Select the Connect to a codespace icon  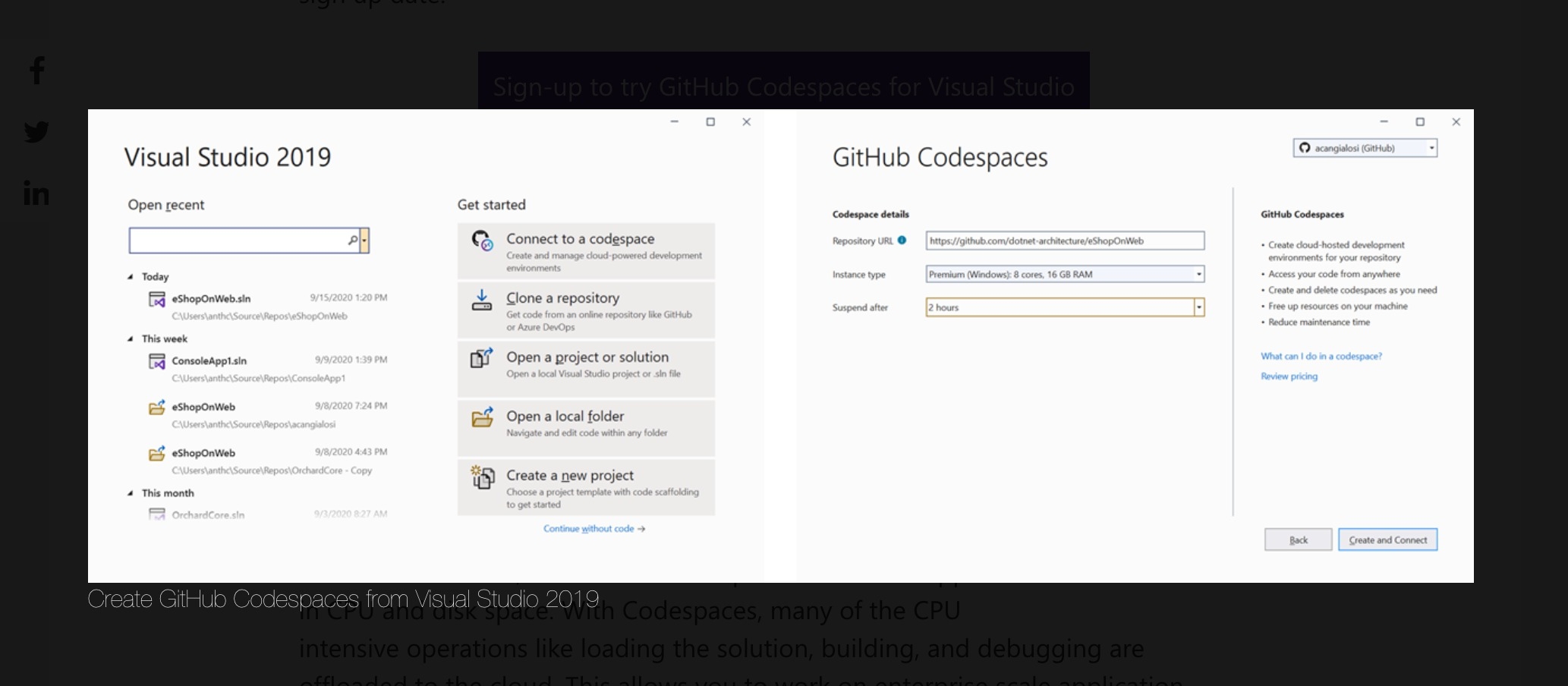tap(483, 238)
